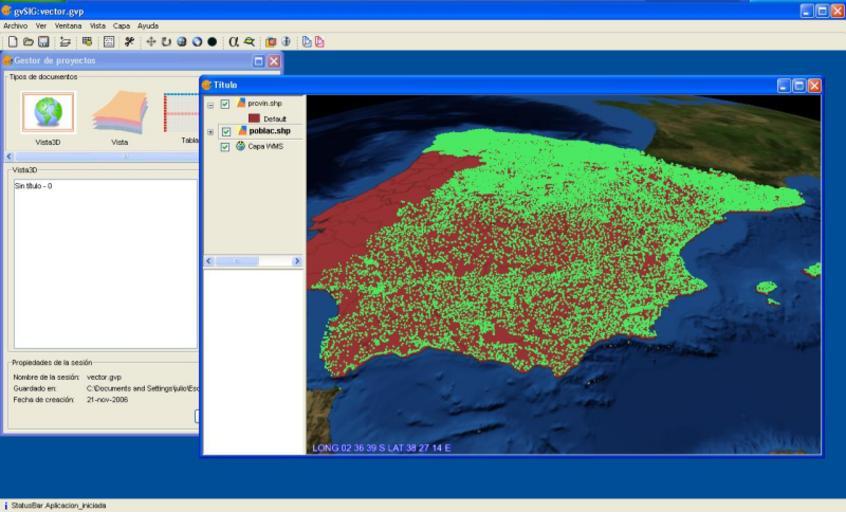The height and width of the screenshot is (512, 846).
Task: Toggle visibility of poblac.shp layer
Action: [x=225, y=131]
